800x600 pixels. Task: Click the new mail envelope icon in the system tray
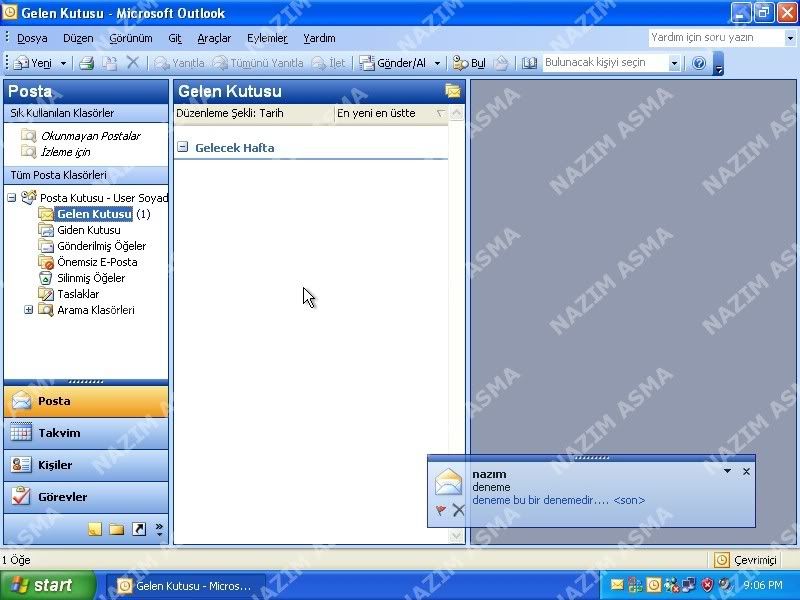point(616,585)
